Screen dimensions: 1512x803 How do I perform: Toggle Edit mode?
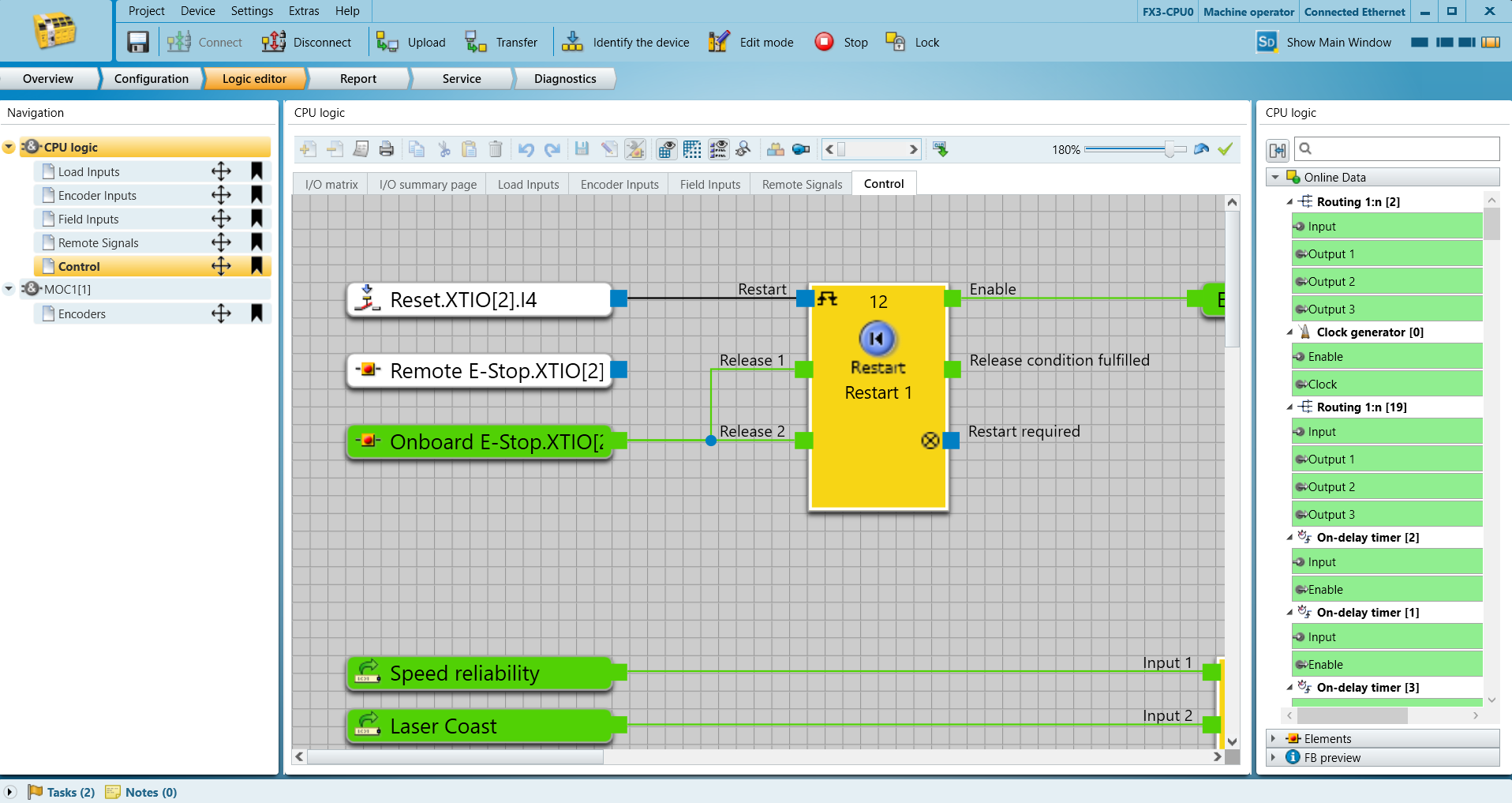750,42
